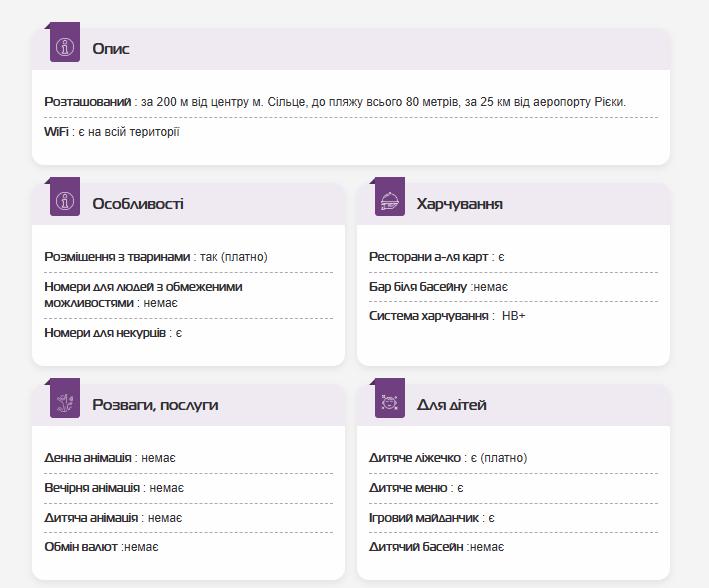Click the info icon beside Опис
The width and height of the screenshot is (709, 588).
65,47
